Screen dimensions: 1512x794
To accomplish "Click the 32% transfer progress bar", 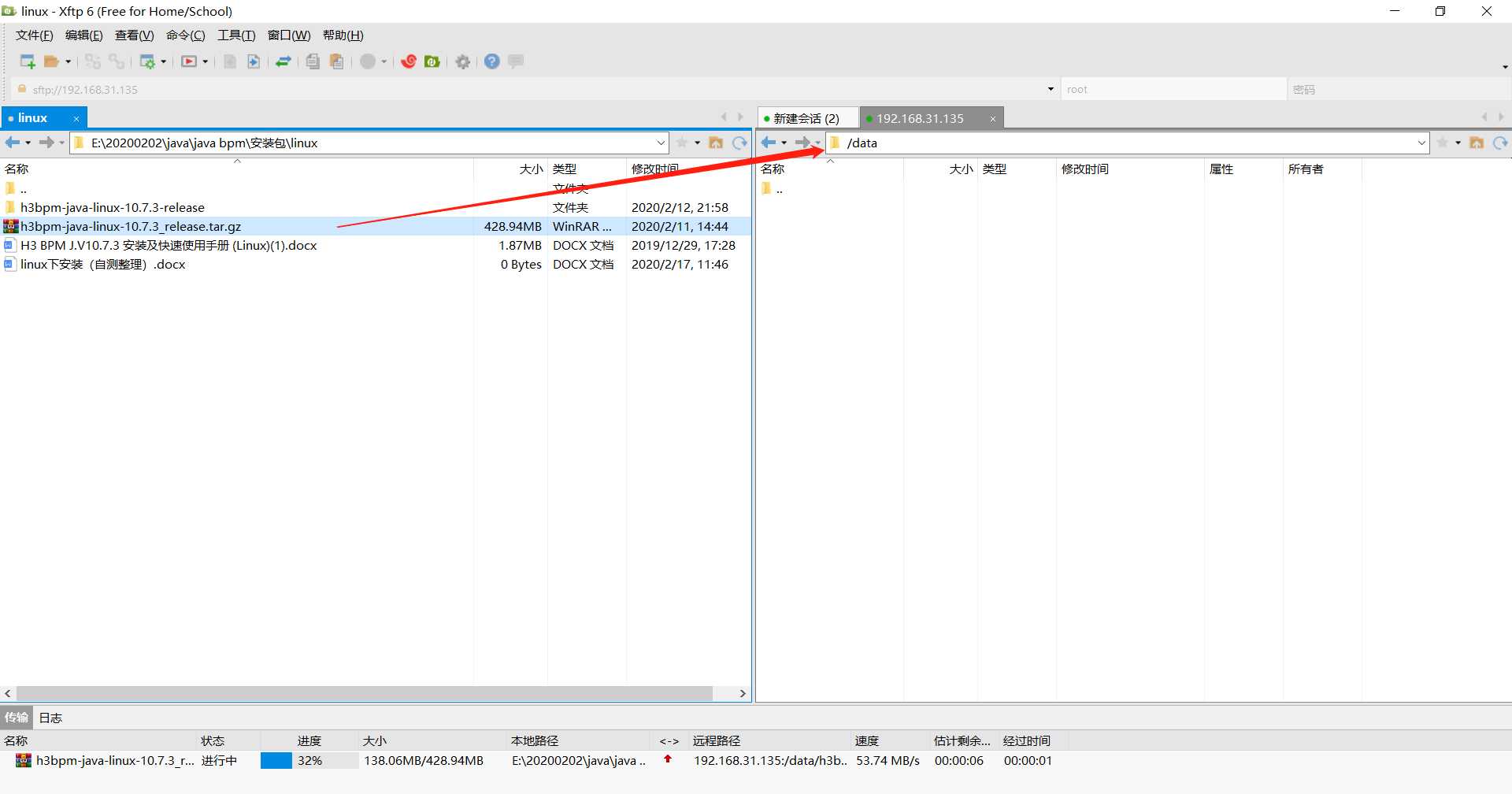I will coord(309,761).
